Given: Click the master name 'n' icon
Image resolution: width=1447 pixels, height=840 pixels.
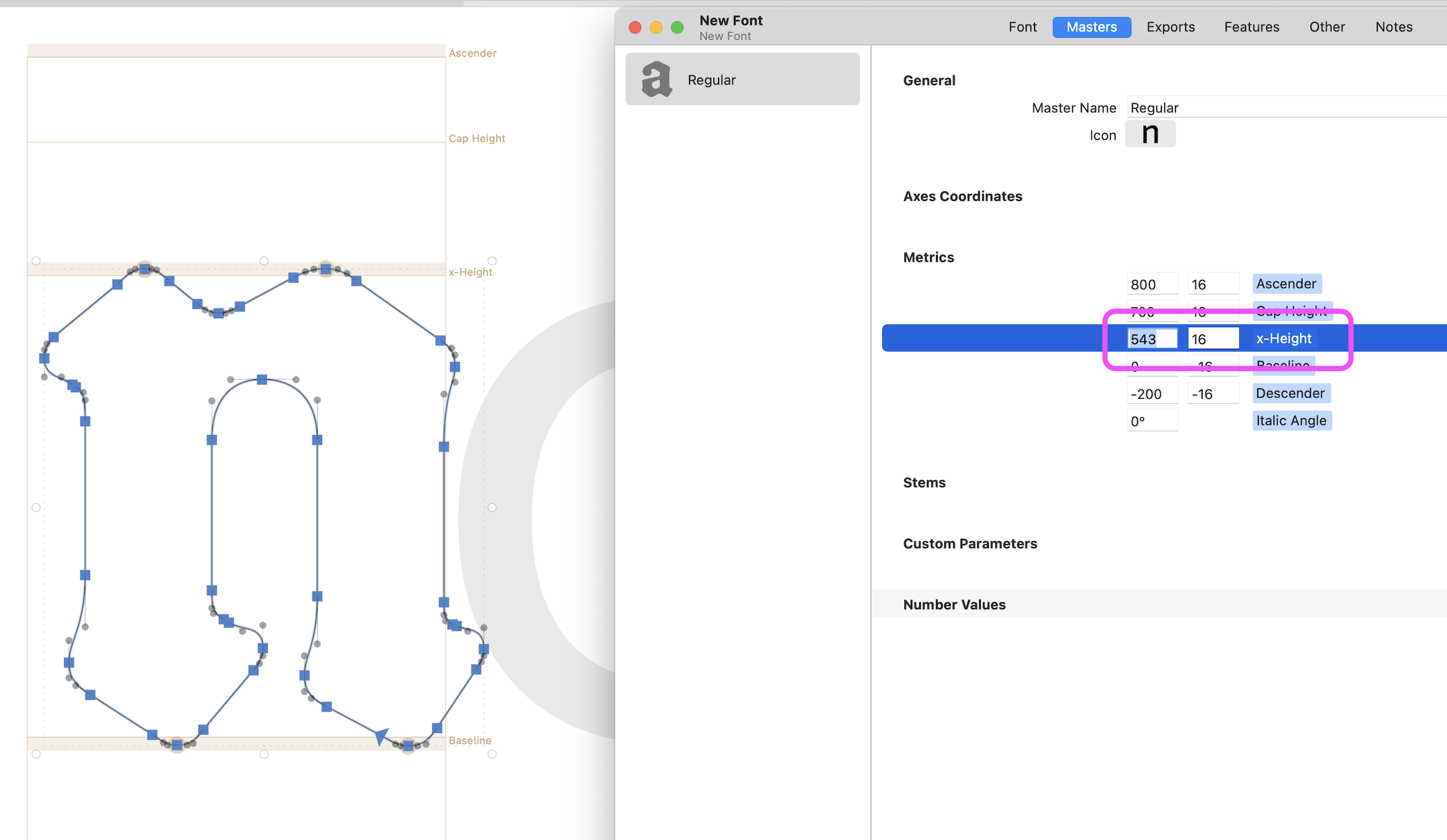Looking at the screenshot, I should tap(1150, 134).
